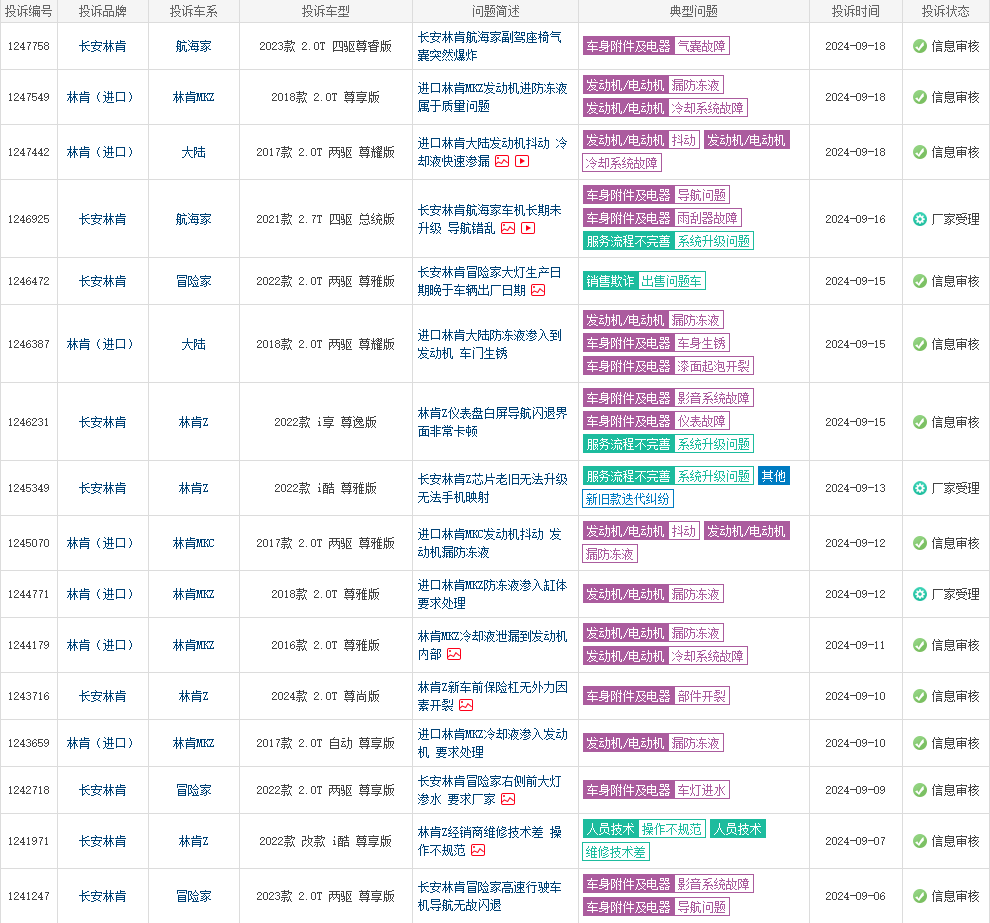Click manufacturer-accepted status icon for 1244771
Screen dimensions: 990x923
[920, 594]
